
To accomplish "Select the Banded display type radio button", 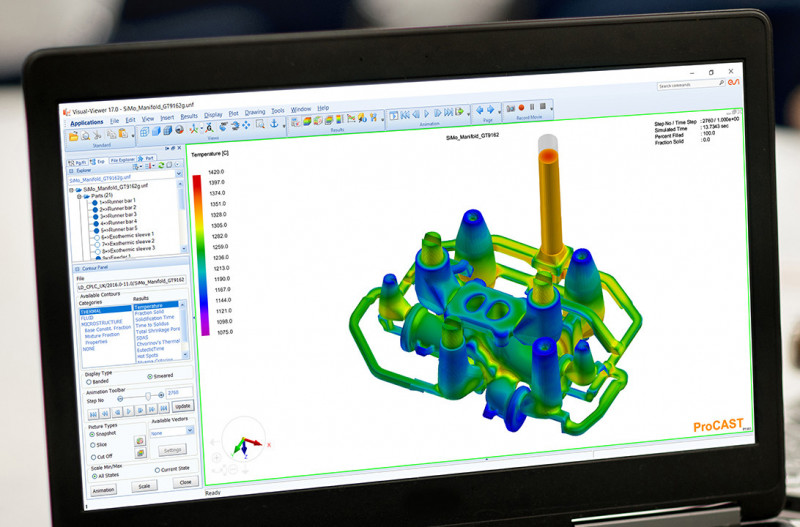I will coord(87,380).
